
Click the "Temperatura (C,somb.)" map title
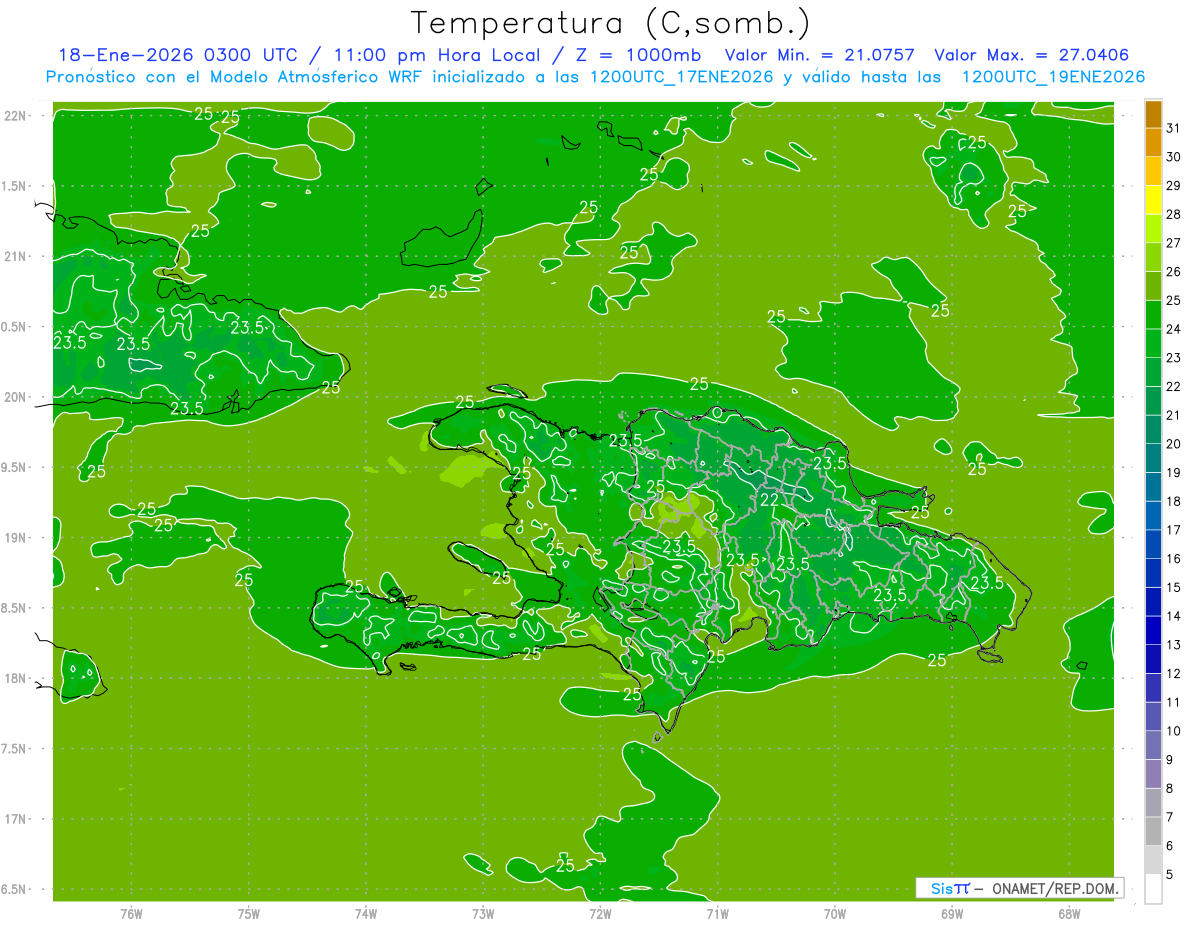pos(609,23)
